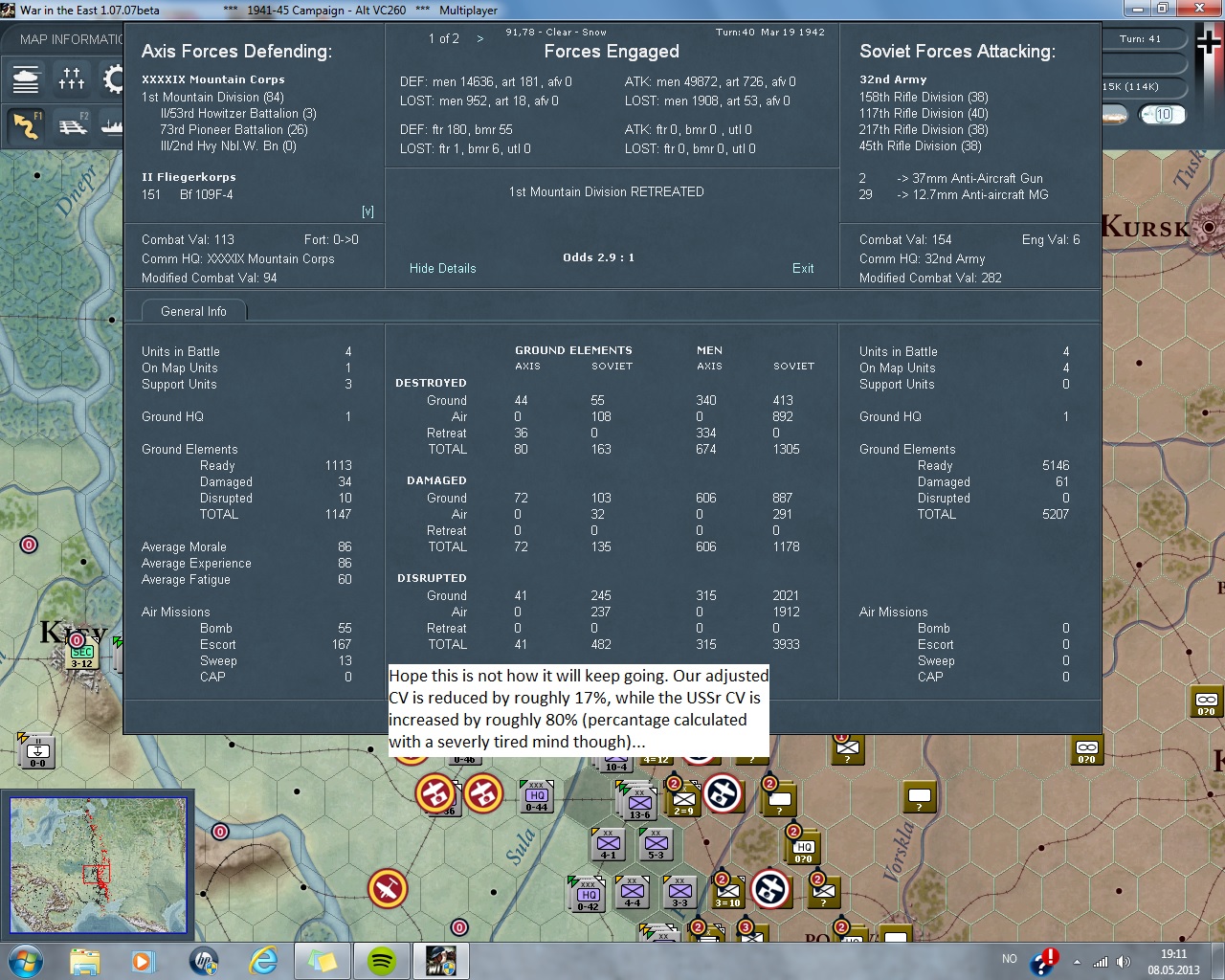Open the gear preferences icon
The height and width of the screenshot is (980, 1225).
pyautogui.click(x=113, y=78)
